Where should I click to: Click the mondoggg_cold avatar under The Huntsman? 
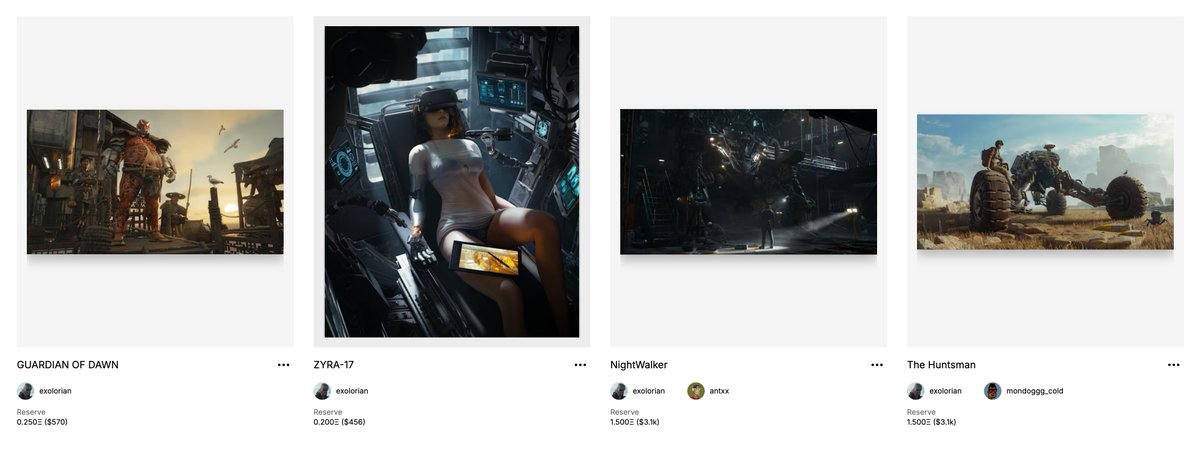point(993,391)
